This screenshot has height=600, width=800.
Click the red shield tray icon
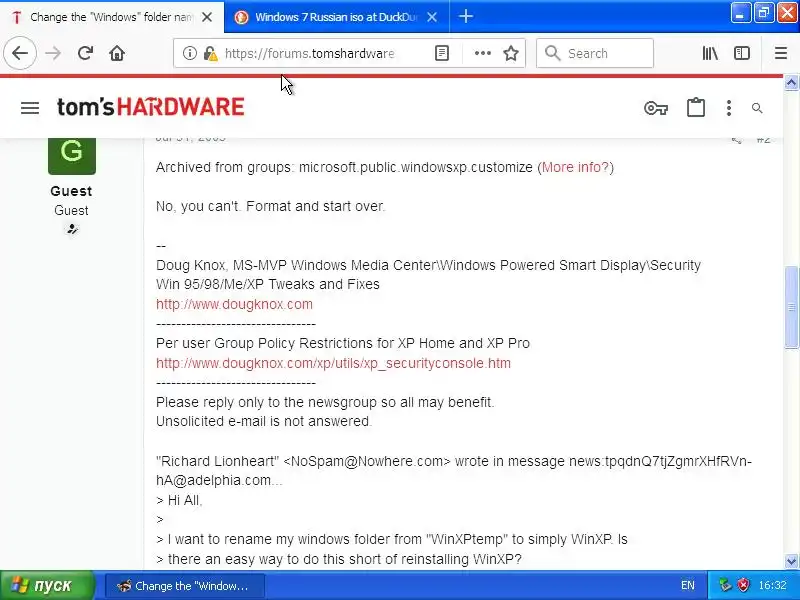[744, 585]
